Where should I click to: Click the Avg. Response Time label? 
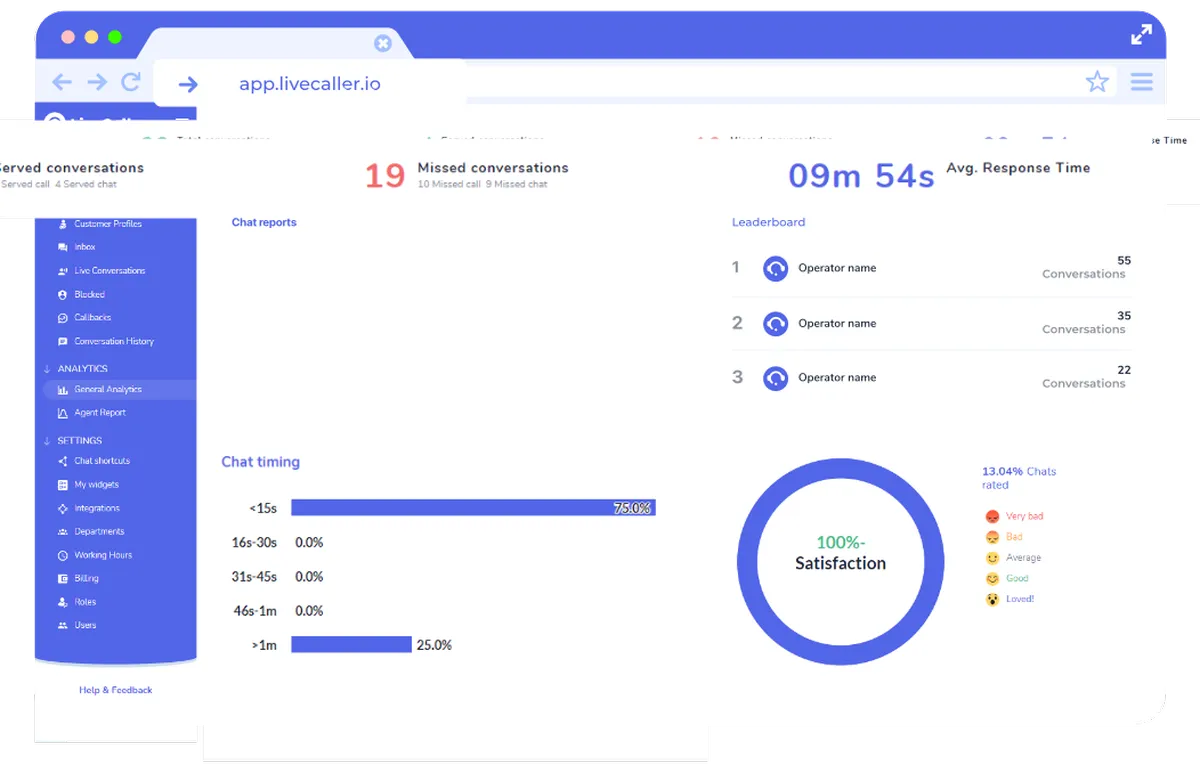[1018, 168]
